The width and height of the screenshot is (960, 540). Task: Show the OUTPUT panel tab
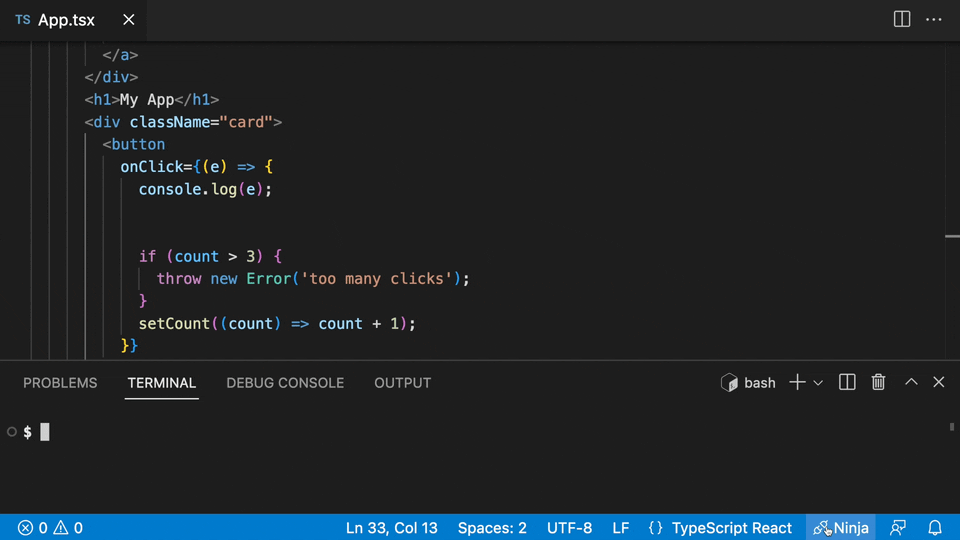coord(402,383)
